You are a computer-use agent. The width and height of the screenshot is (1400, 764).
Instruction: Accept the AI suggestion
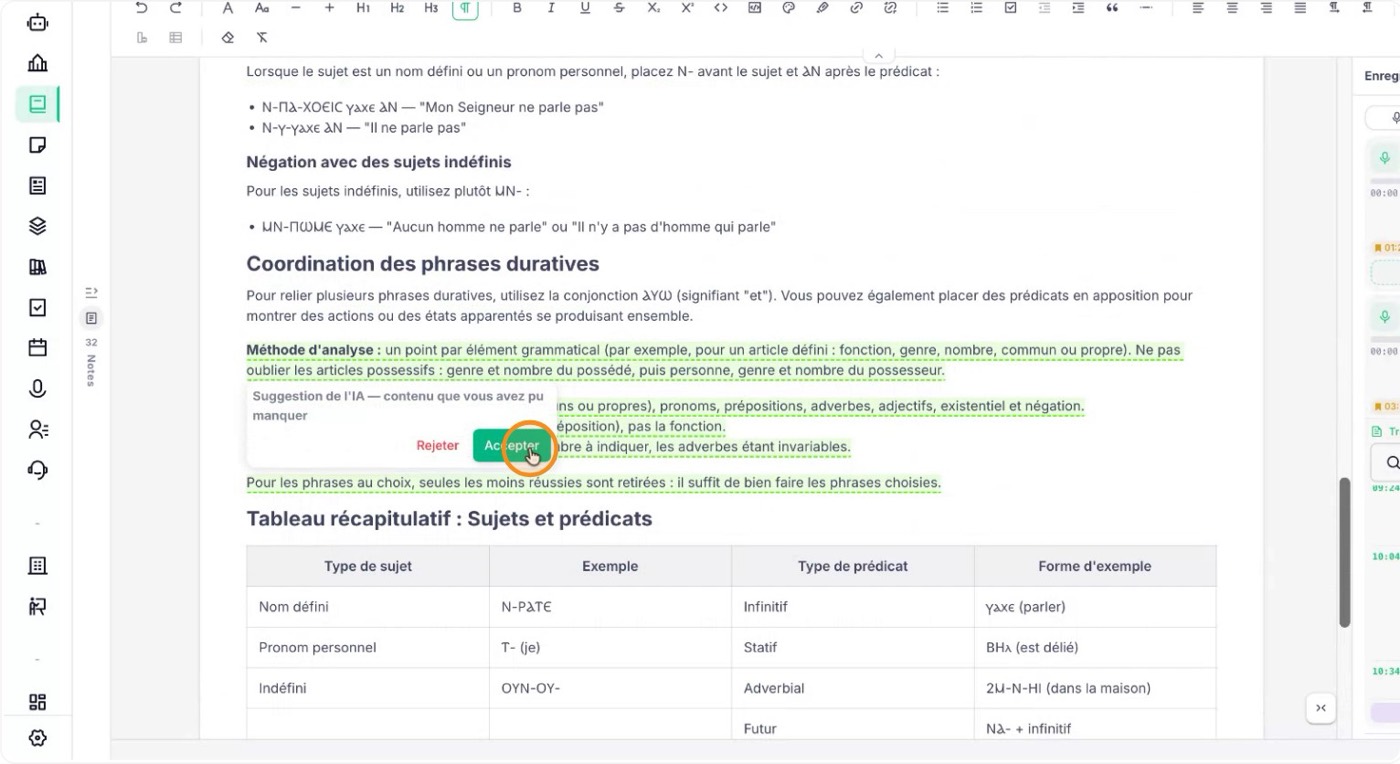click(x=512, y=445)
